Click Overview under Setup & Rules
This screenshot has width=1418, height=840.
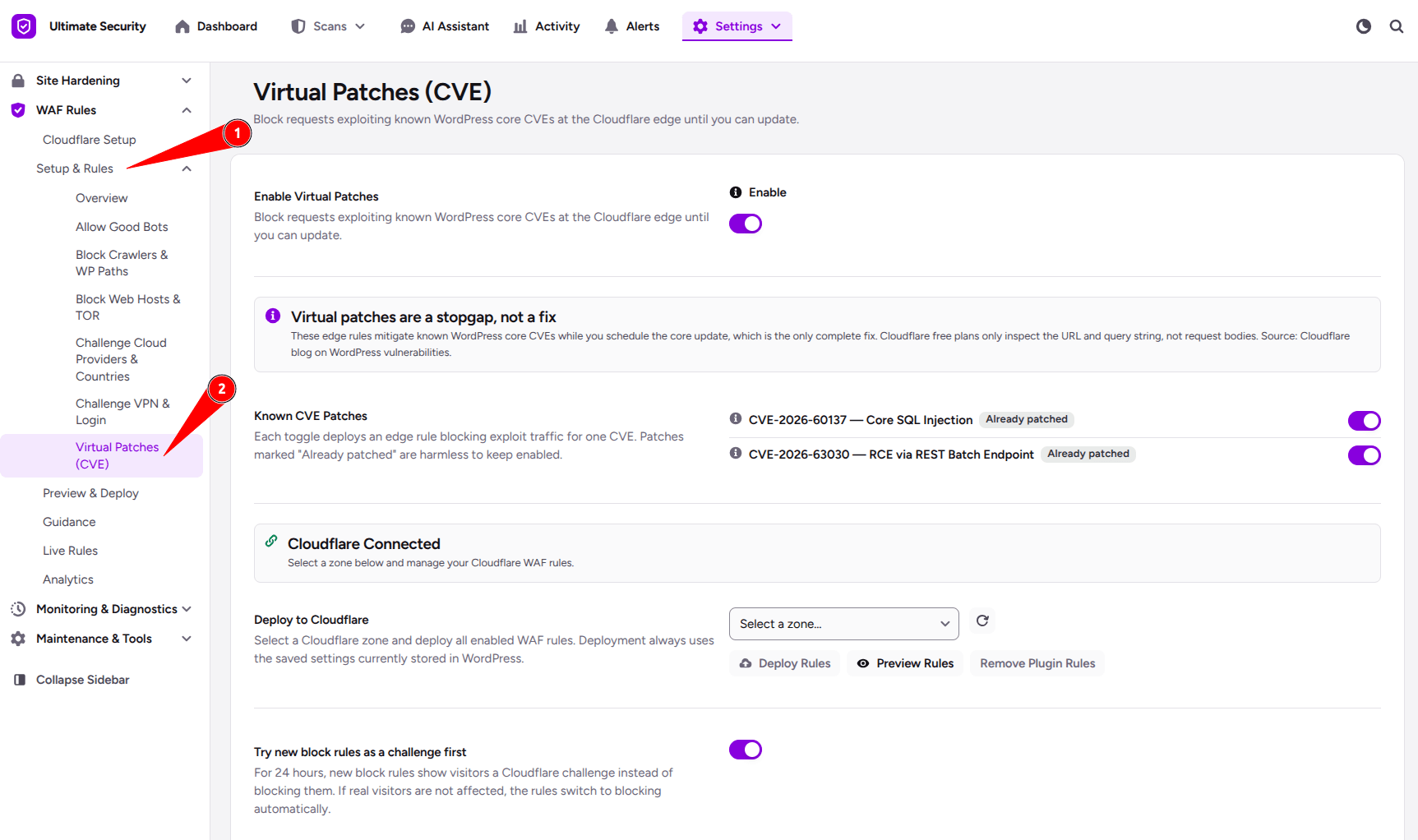pos(101,198)
